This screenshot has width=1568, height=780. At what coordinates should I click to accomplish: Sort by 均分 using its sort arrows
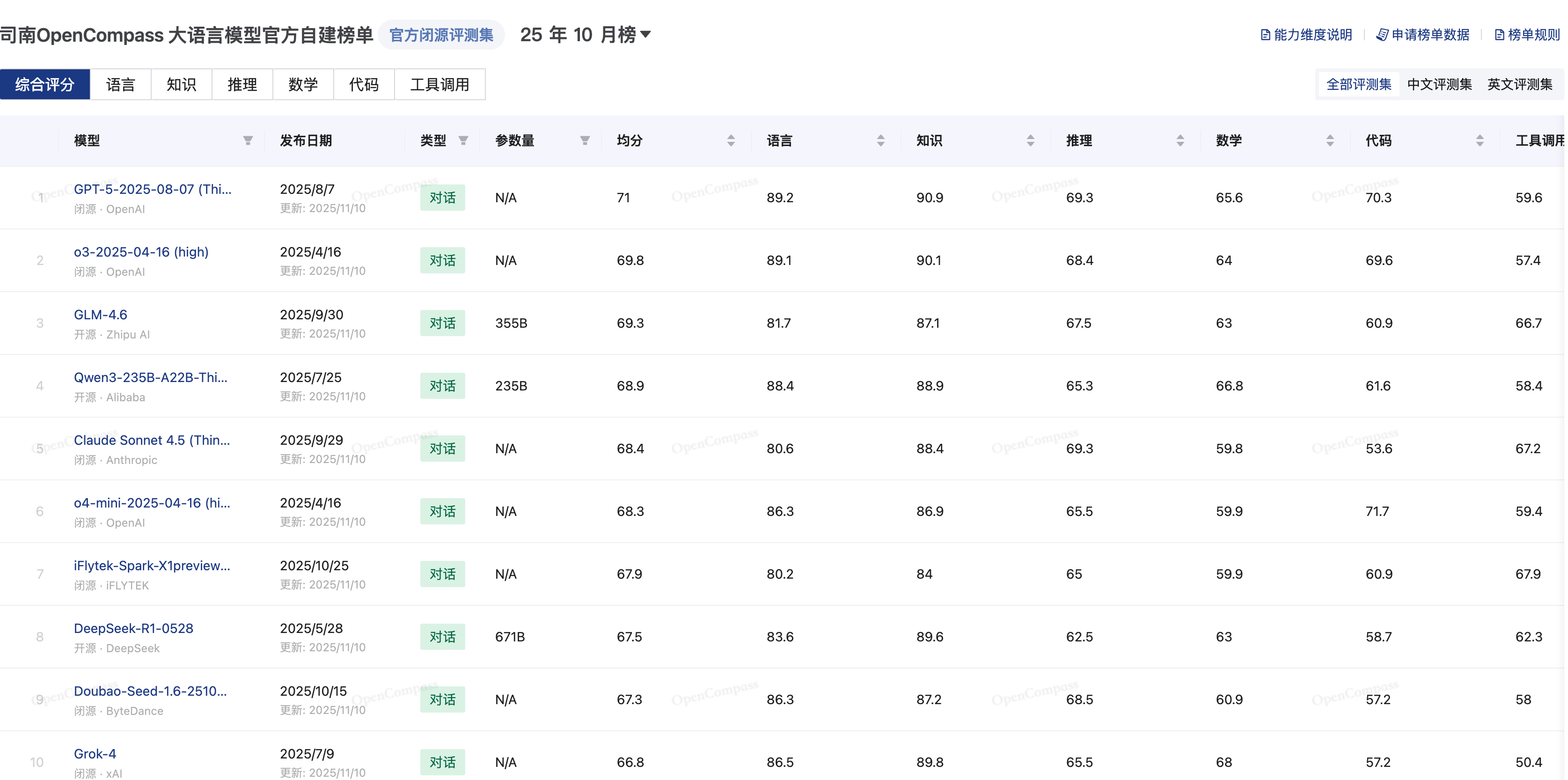tap(731, 140)
